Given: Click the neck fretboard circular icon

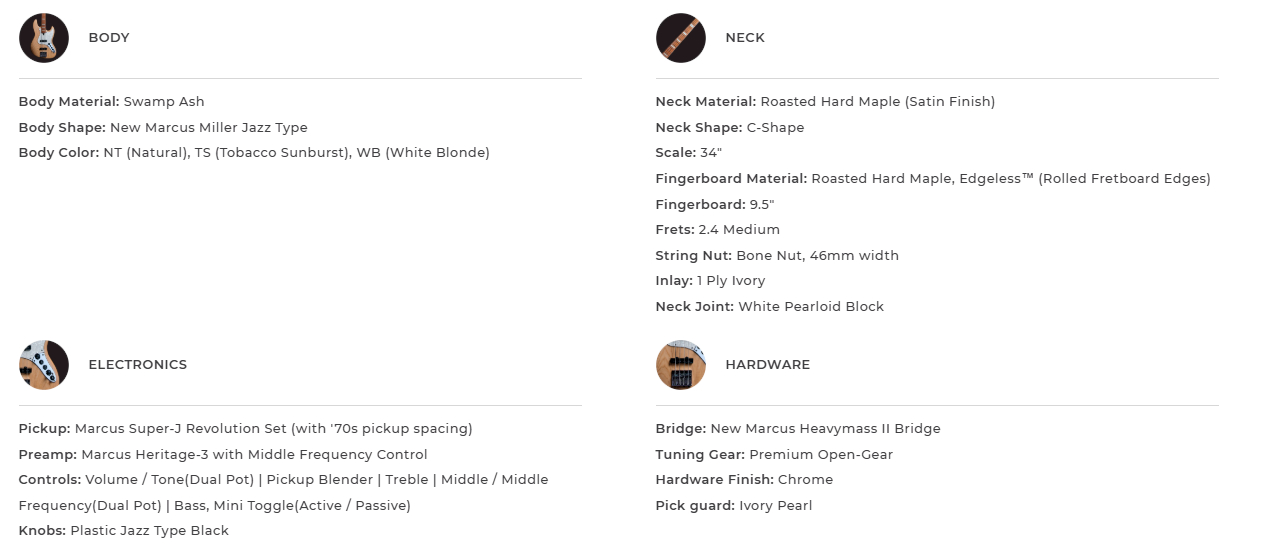Looking at the screenshot, I should point(681,38).
